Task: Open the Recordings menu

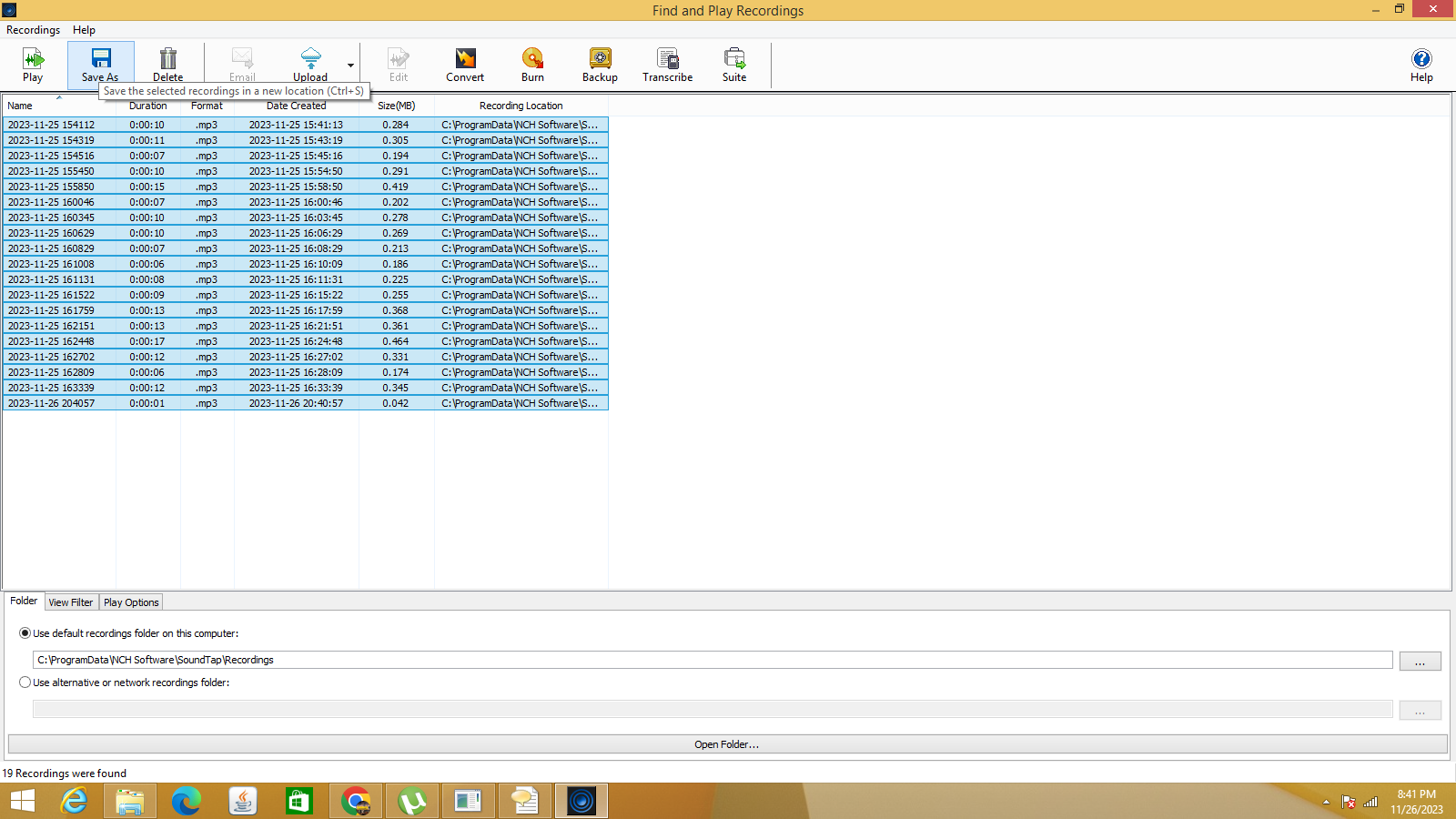Action: [33, 29]
